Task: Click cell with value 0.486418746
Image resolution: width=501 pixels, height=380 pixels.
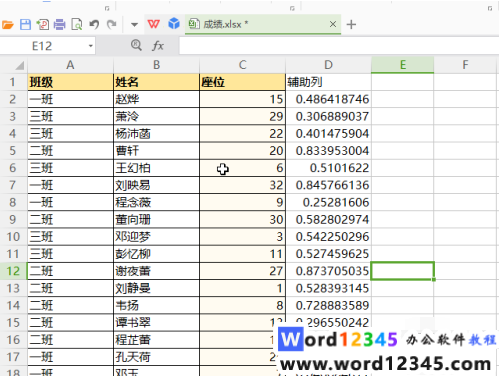Action: click(x=328, y=99)
